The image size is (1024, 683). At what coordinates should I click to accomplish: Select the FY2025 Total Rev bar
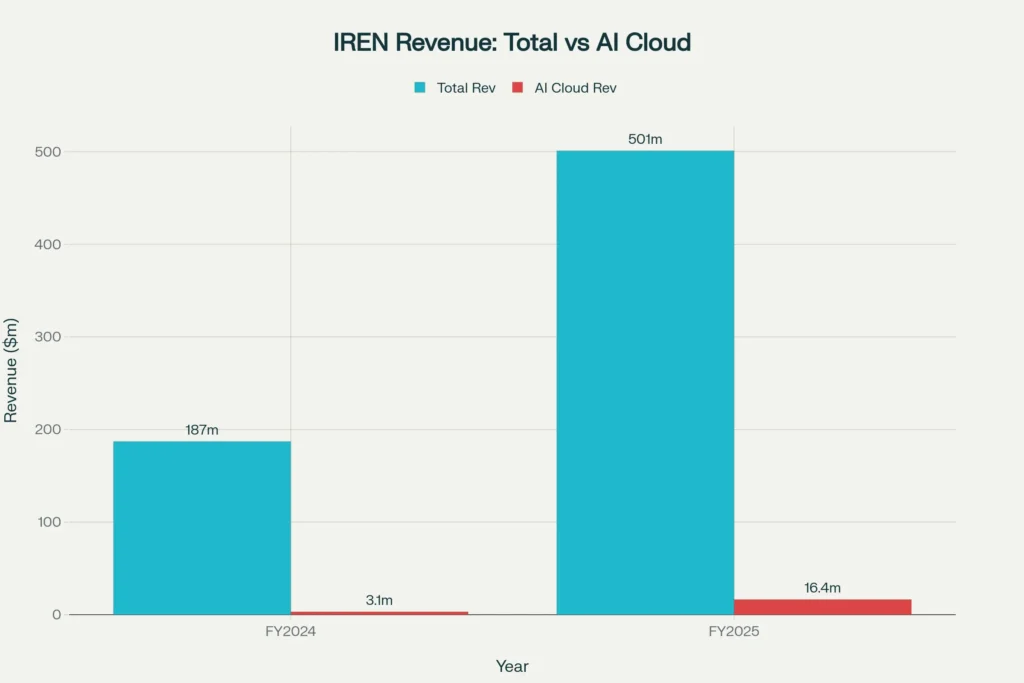(x=645, y=380)
